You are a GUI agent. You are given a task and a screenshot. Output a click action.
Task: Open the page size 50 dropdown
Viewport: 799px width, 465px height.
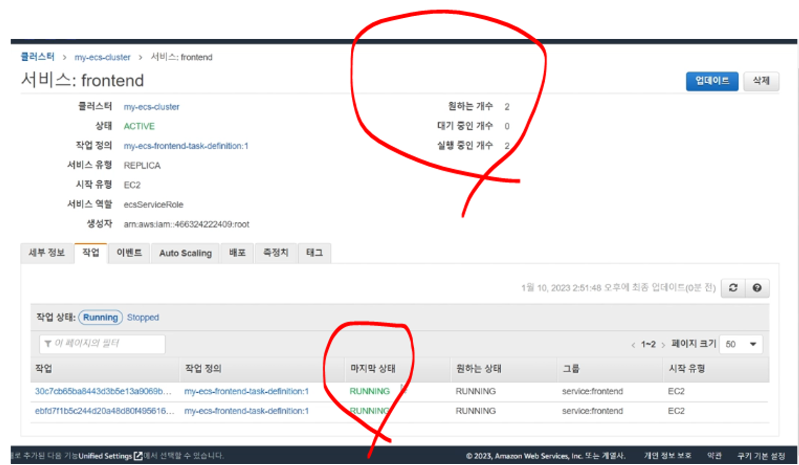tap(741, 344)
